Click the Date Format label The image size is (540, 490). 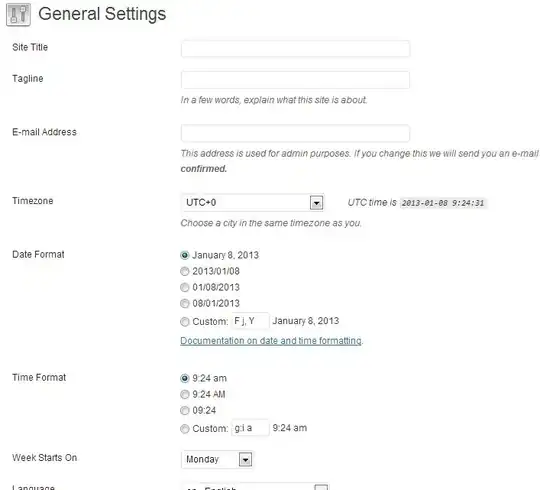tap(38, 254)
